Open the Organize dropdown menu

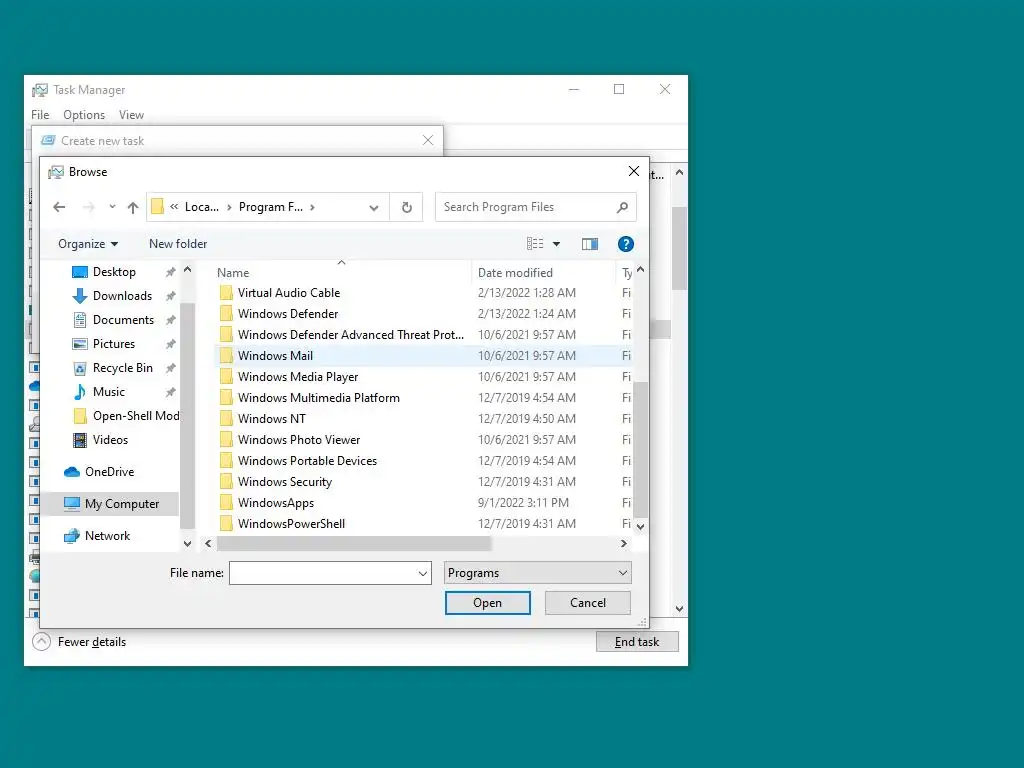pos(88,244)
